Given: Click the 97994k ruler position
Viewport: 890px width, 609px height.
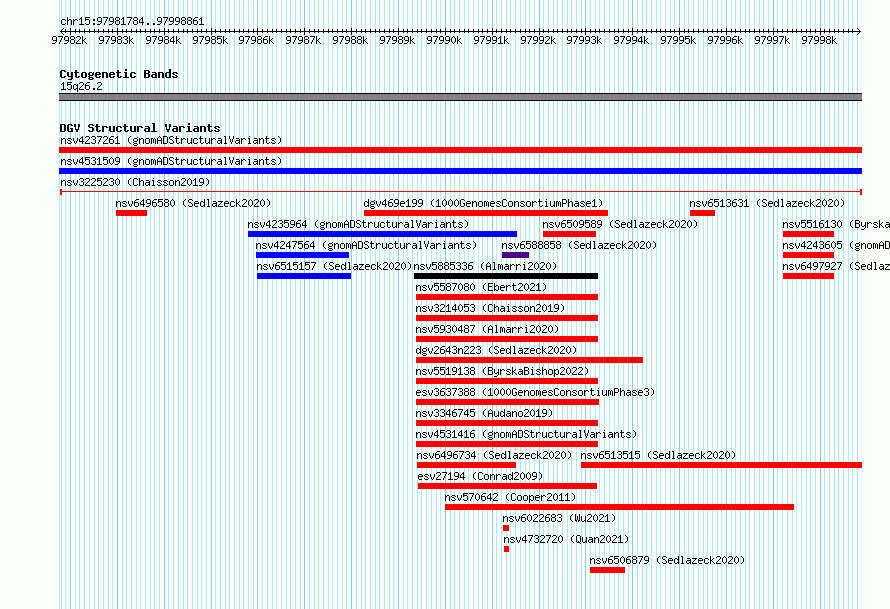Looking at the screenshot, I should pos(631,40).
